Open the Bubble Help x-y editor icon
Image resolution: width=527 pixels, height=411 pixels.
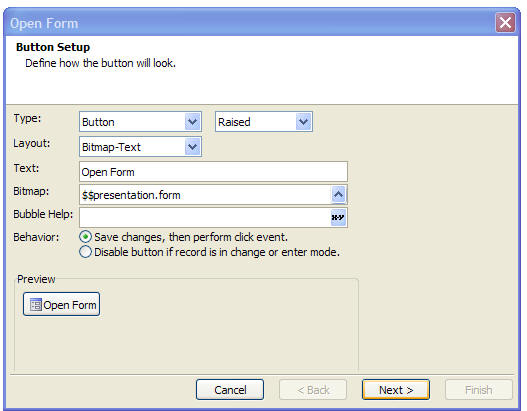338,217
